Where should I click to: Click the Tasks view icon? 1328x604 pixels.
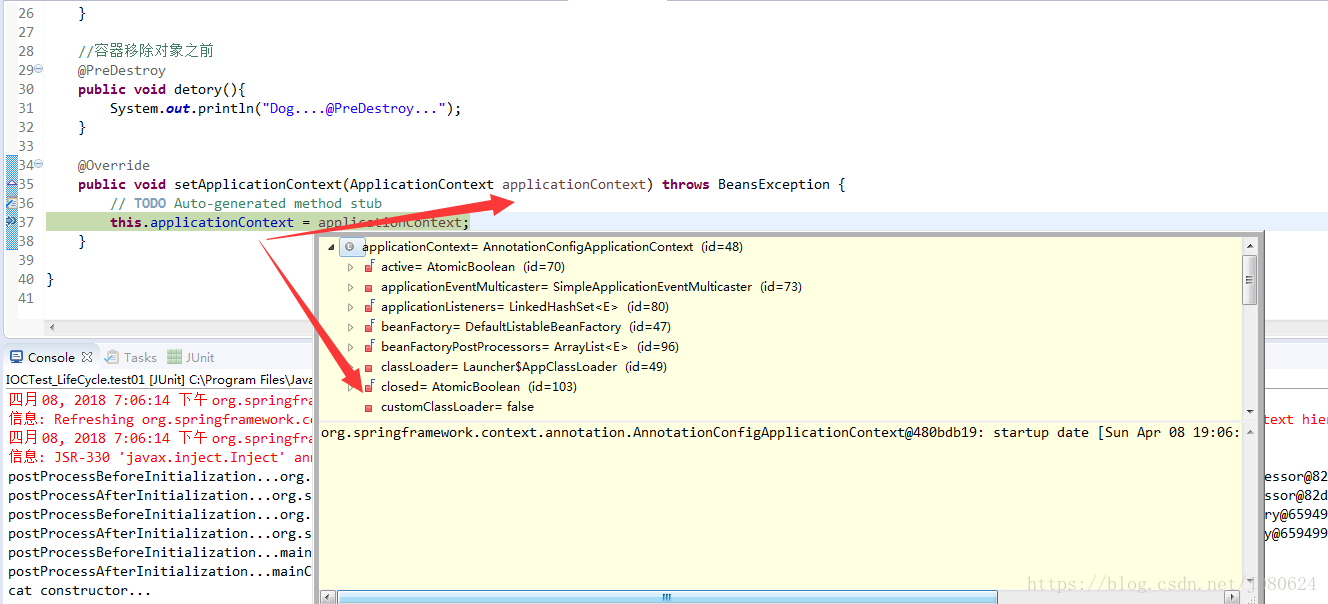[x=112, y=357]
